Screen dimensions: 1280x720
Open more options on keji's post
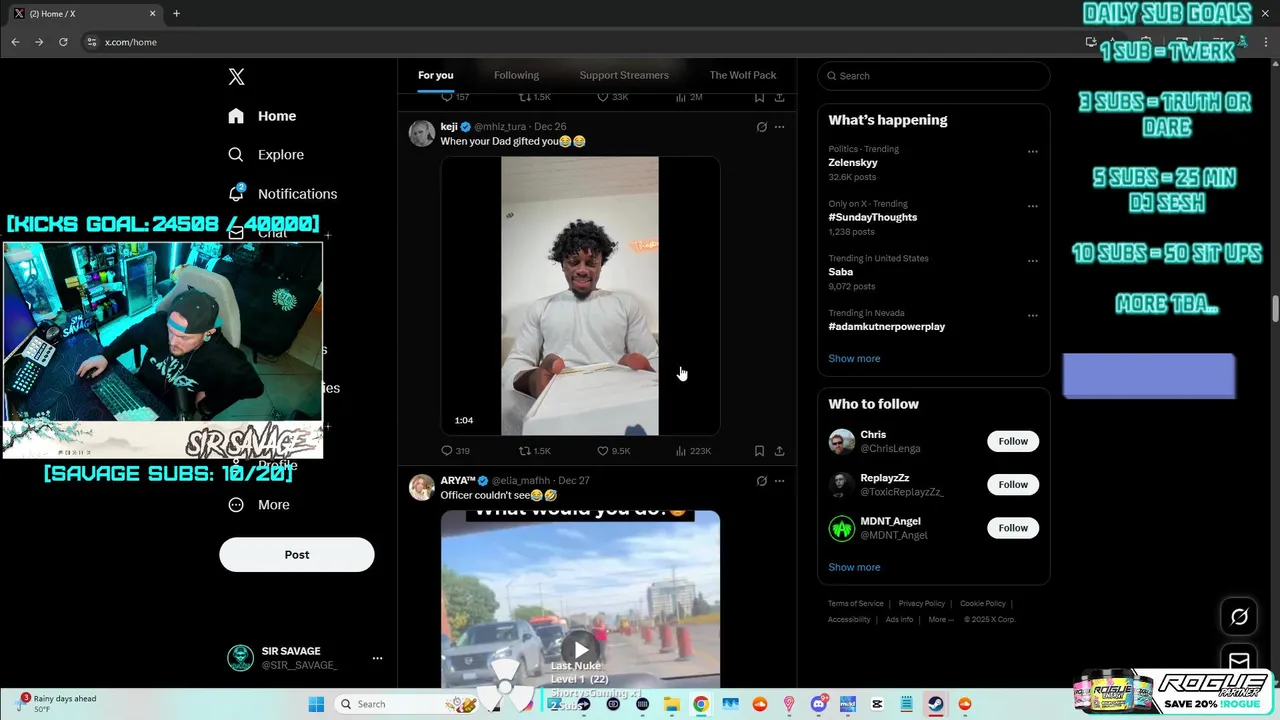[780, 127]
